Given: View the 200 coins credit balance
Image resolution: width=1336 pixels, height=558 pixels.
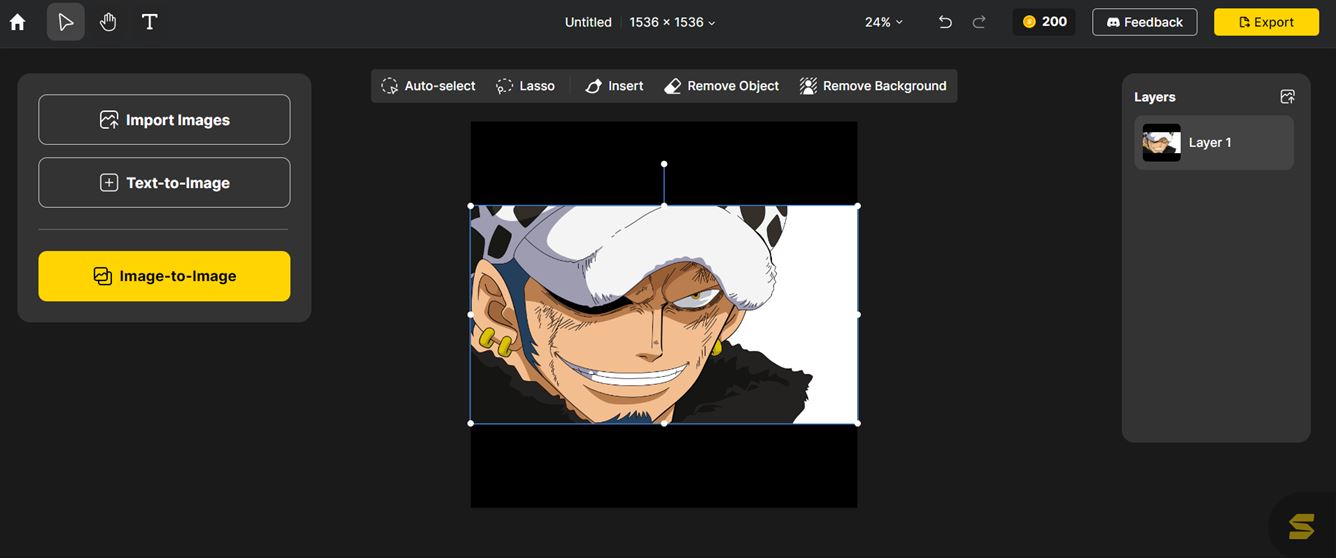Looking at the screenshot, I should 1044,22.
